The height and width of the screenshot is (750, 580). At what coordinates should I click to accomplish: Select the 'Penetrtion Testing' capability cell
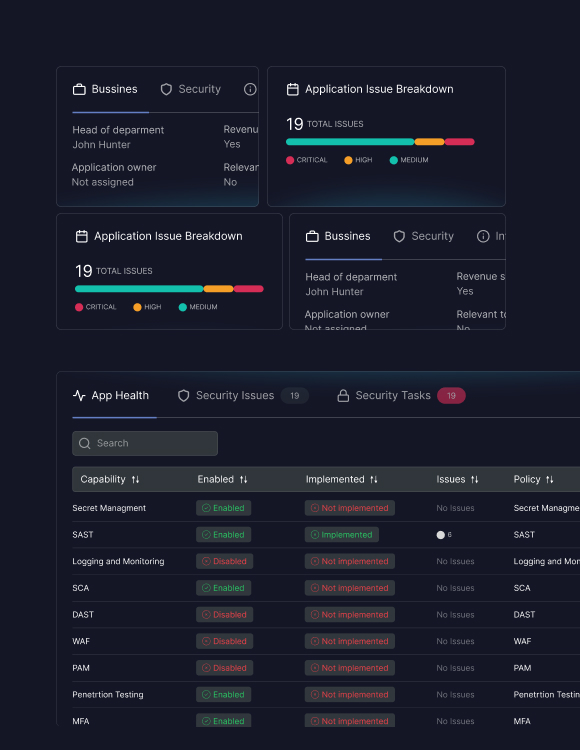click(108, 695)
